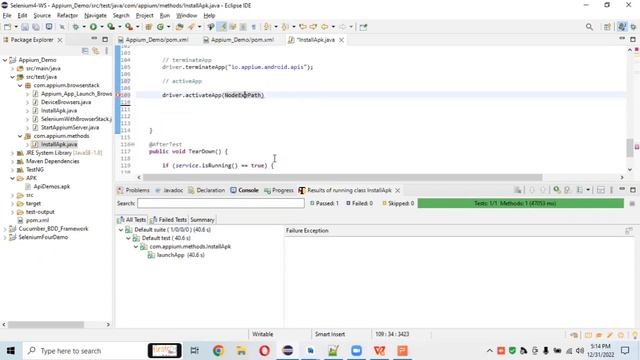Screen dimensions: 640x360
Task: Click the Run External Tools icon
Action: pos(129,27)
